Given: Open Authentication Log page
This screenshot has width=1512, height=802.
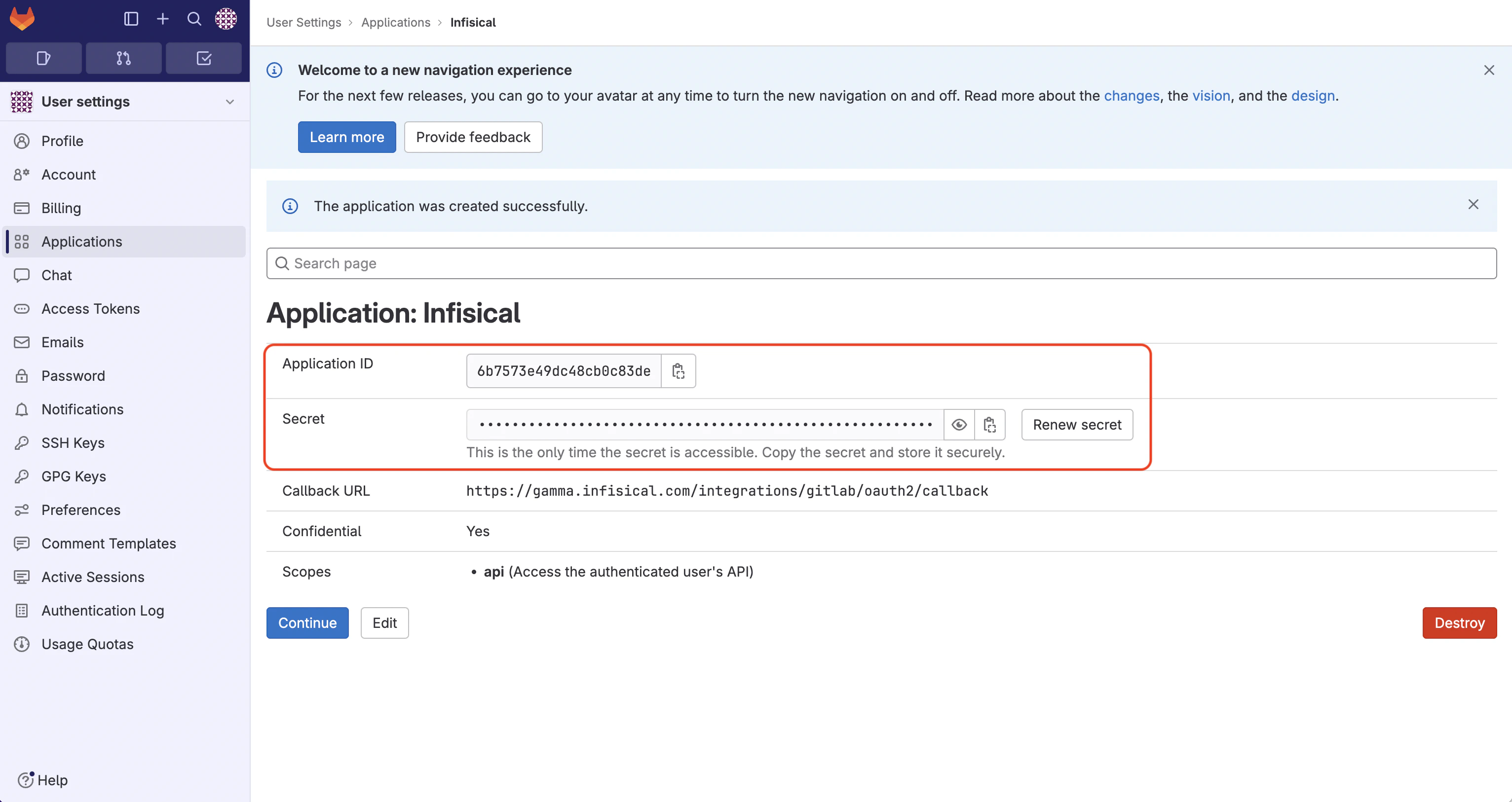Looking at the screenshot, I should (x=124, y=611).
